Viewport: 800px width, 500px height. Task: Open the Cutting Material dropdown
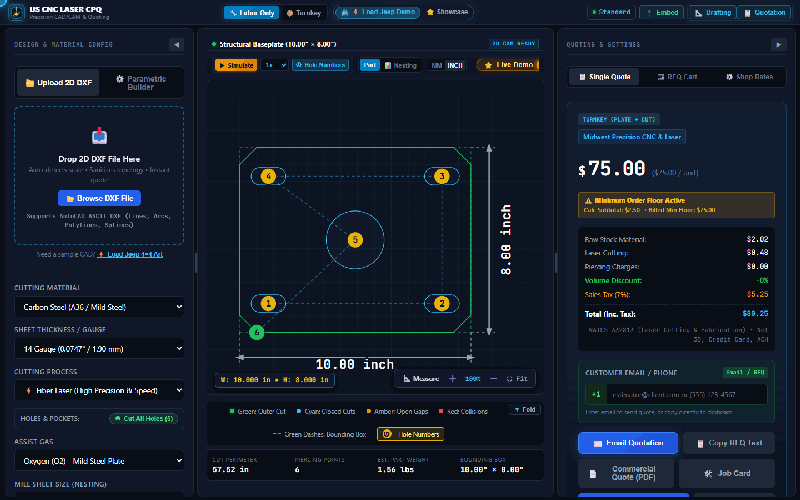(x=99, y=307)
